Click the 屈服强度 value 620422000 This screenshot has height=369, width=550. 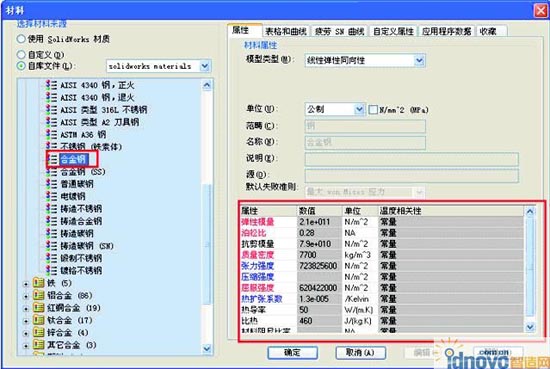(318, 288)
